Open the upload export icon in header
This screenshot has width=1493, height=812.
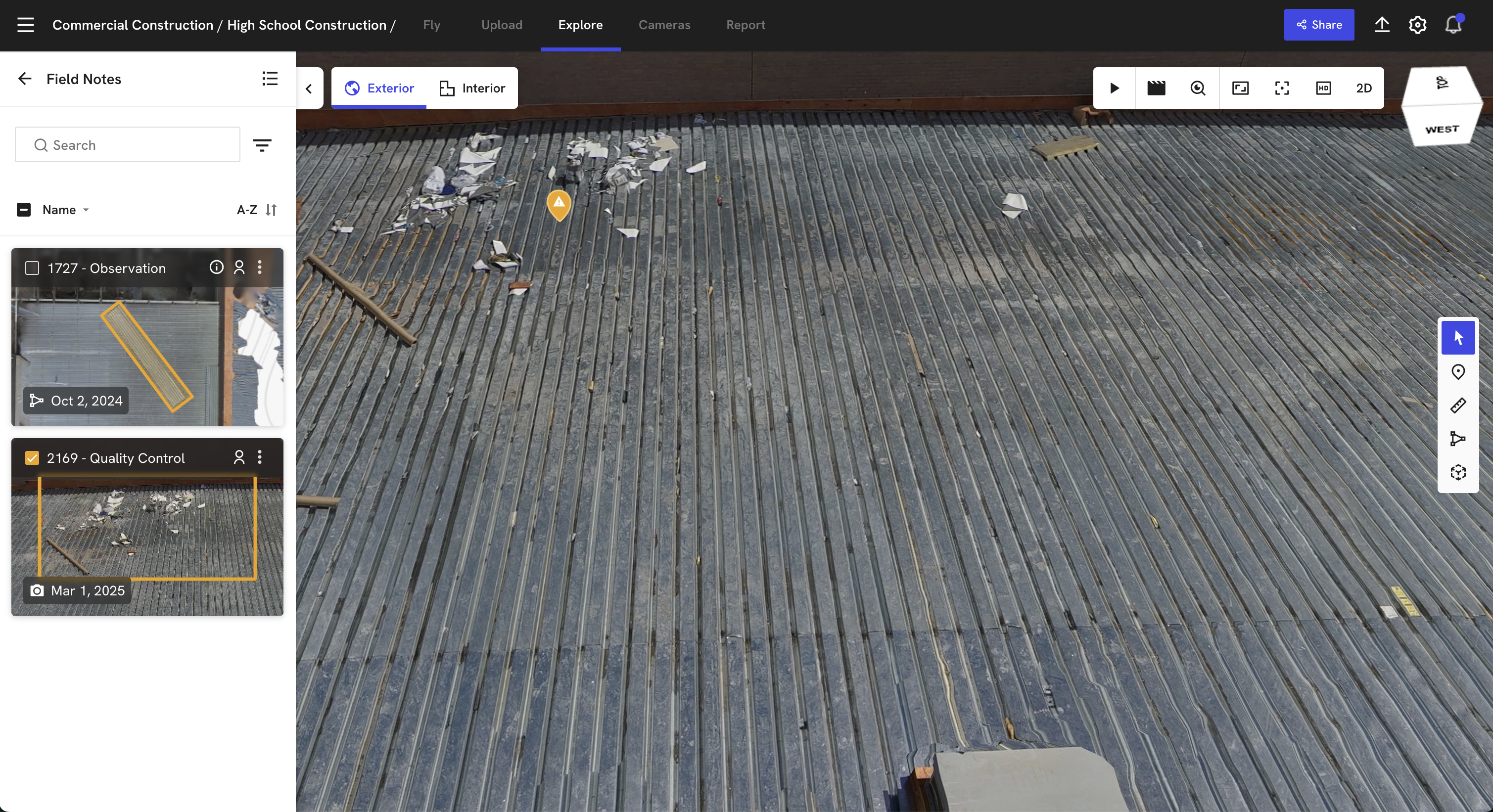1382,25
